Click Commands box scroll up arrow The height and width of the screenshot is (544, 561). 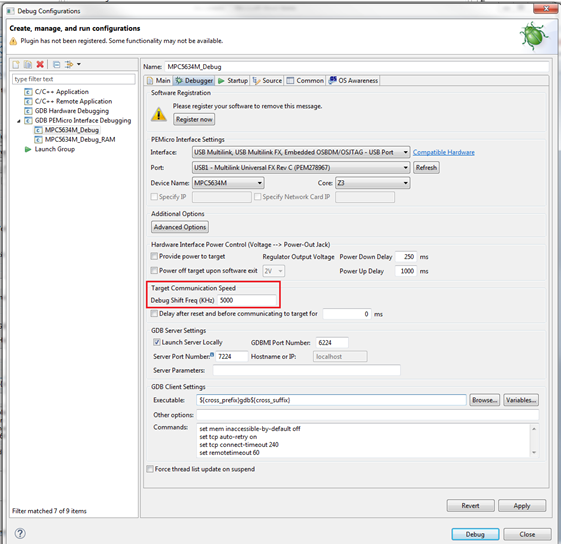click(534, 428)
